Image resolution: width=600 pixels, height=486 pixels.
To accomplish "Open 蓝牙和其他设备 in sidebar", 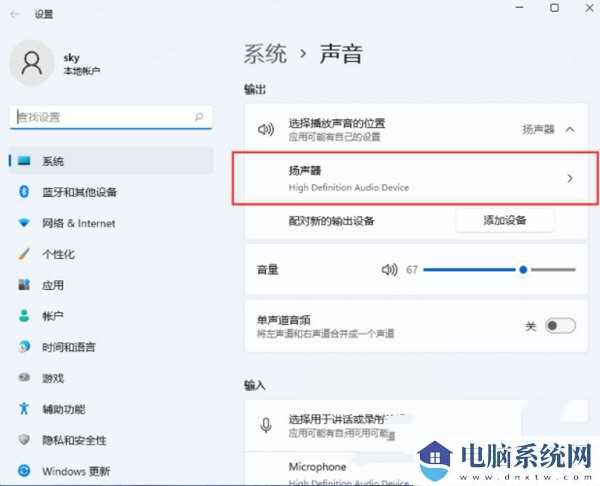I will (x=111, y=192).
